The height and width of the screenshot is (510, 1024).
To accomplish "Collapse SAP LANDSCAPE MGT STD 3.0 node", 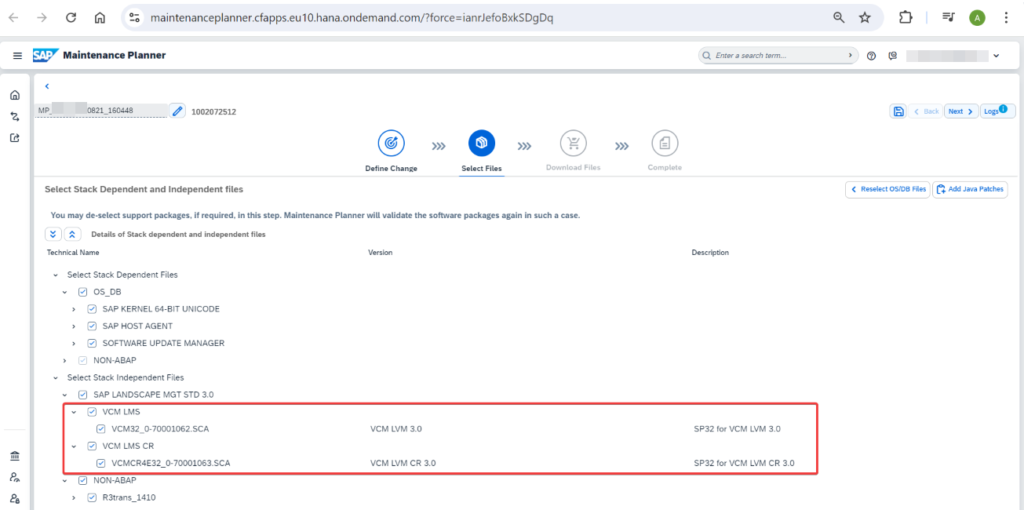I will click(65, 394).
